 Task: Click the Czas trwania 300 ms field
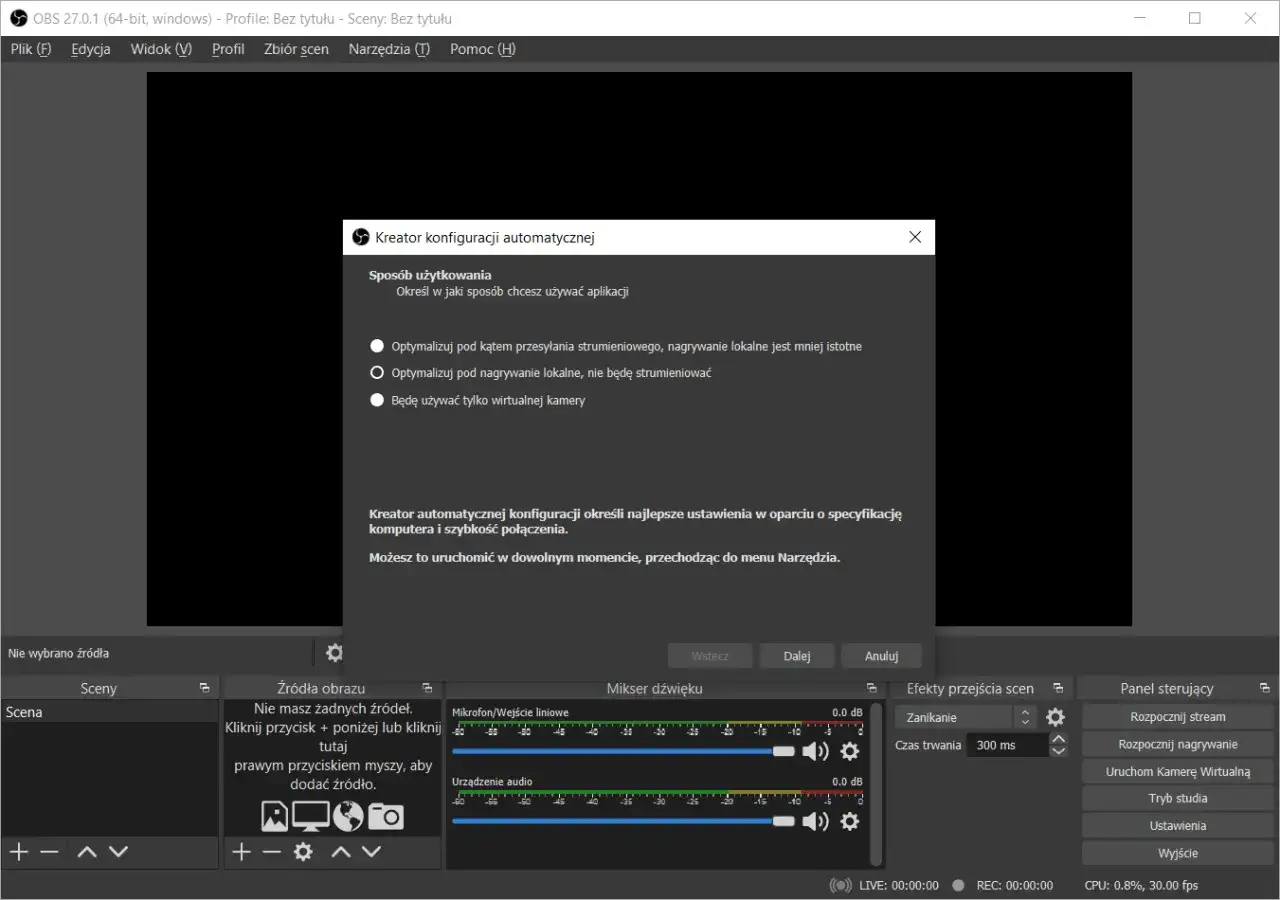pos(1007,745)
